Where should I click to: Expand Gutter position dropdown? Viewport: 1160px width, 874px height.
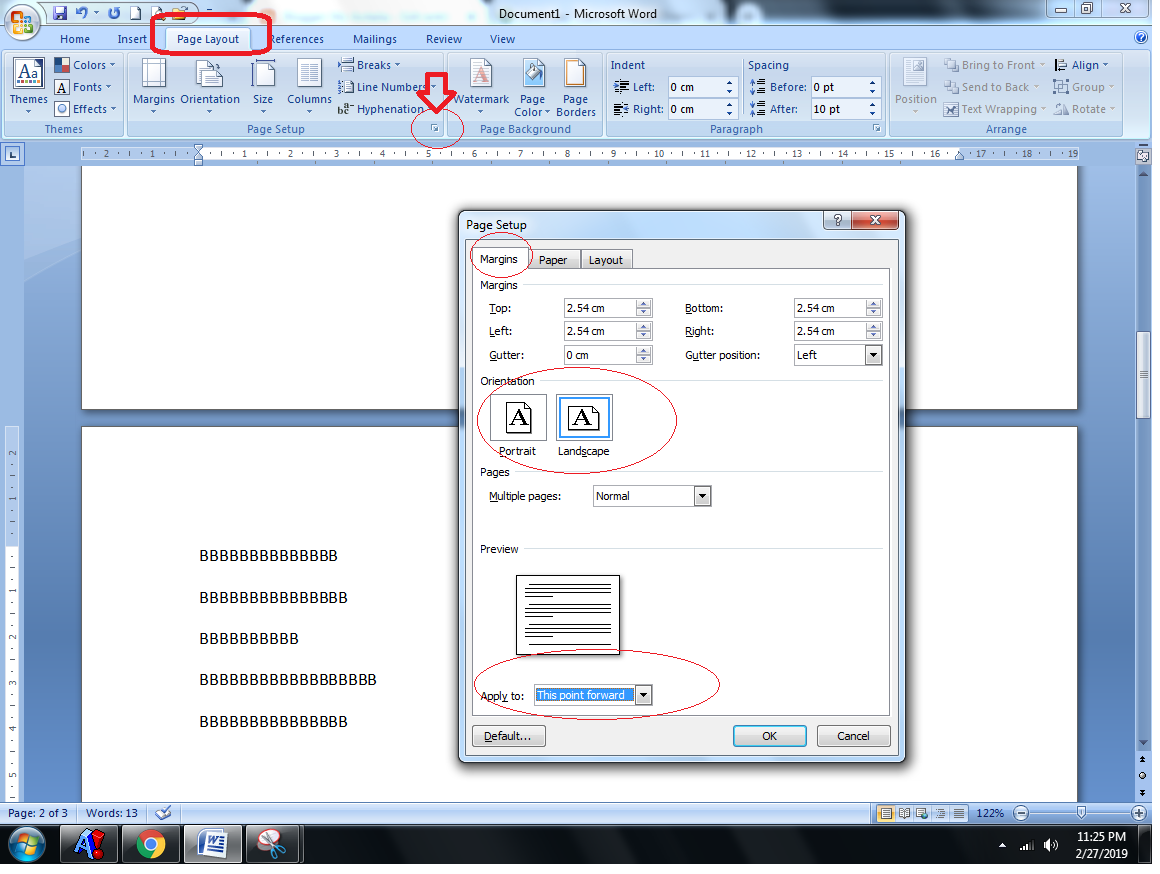(x=874, y=355)
